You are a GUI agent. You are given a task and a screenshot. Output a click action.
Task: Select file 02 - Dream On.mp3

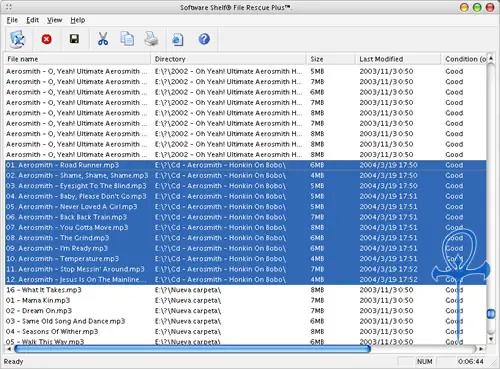click(x=39, y=311)
